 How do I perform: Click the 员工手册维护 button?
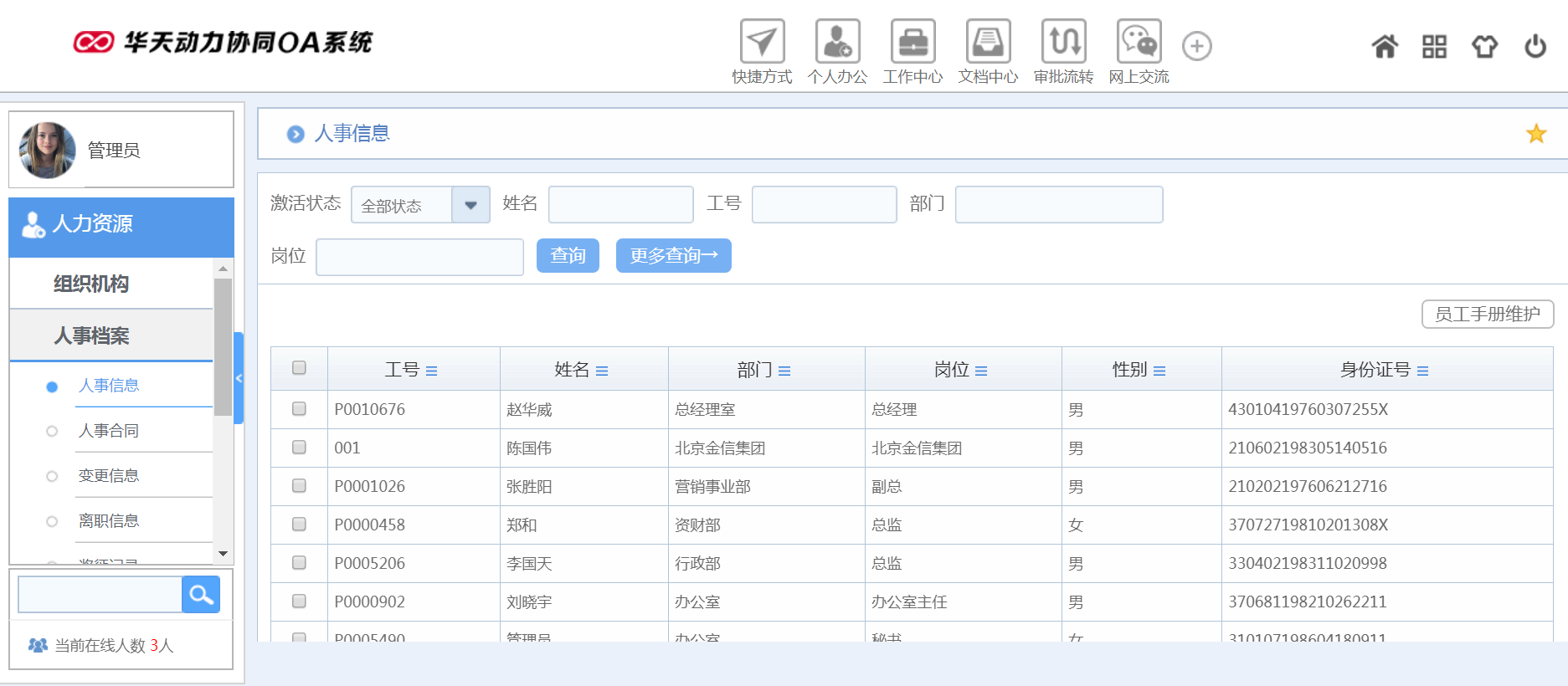(x=1487, y=315)
